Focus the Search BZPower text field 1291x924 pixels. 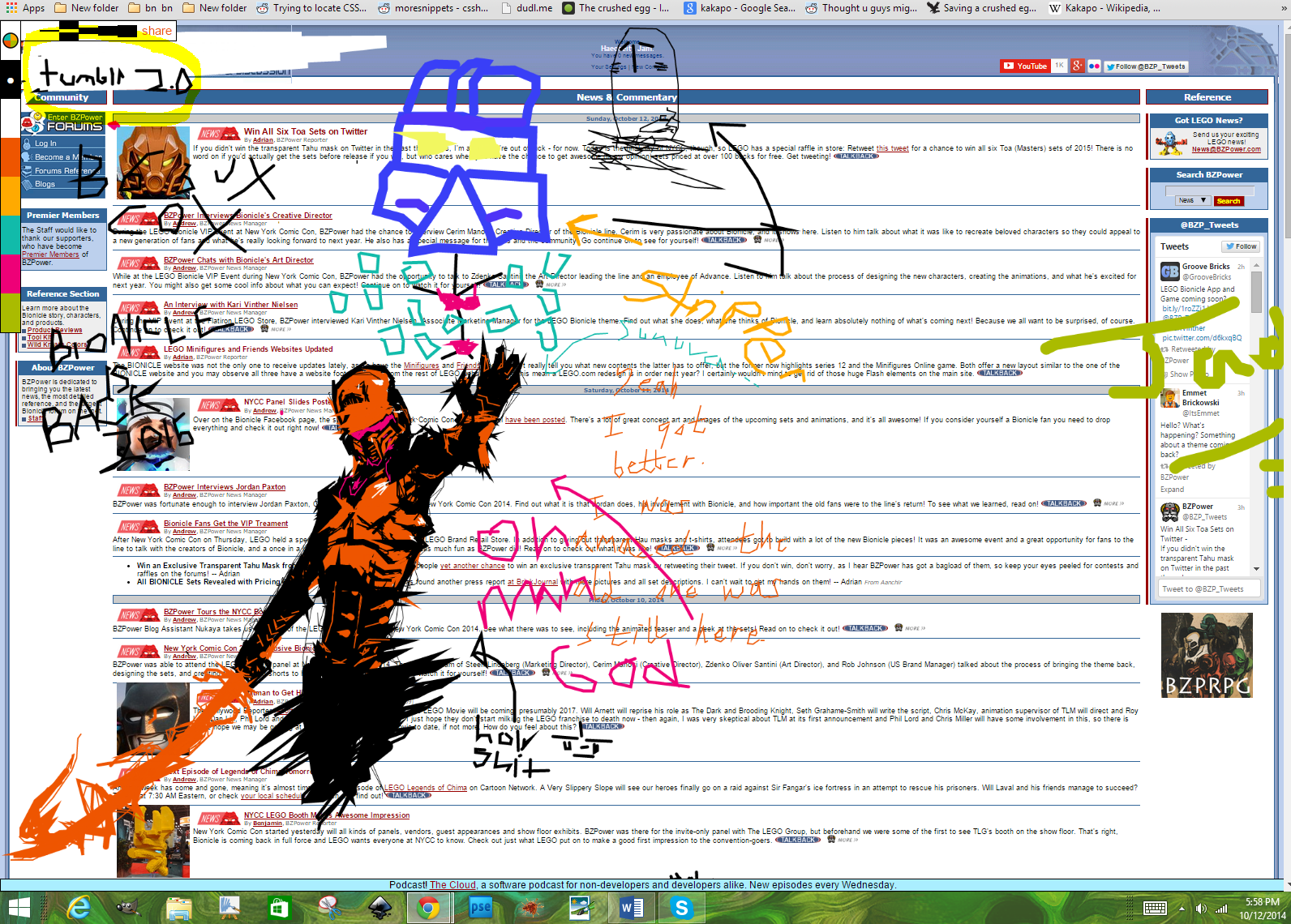point(1210,191)
